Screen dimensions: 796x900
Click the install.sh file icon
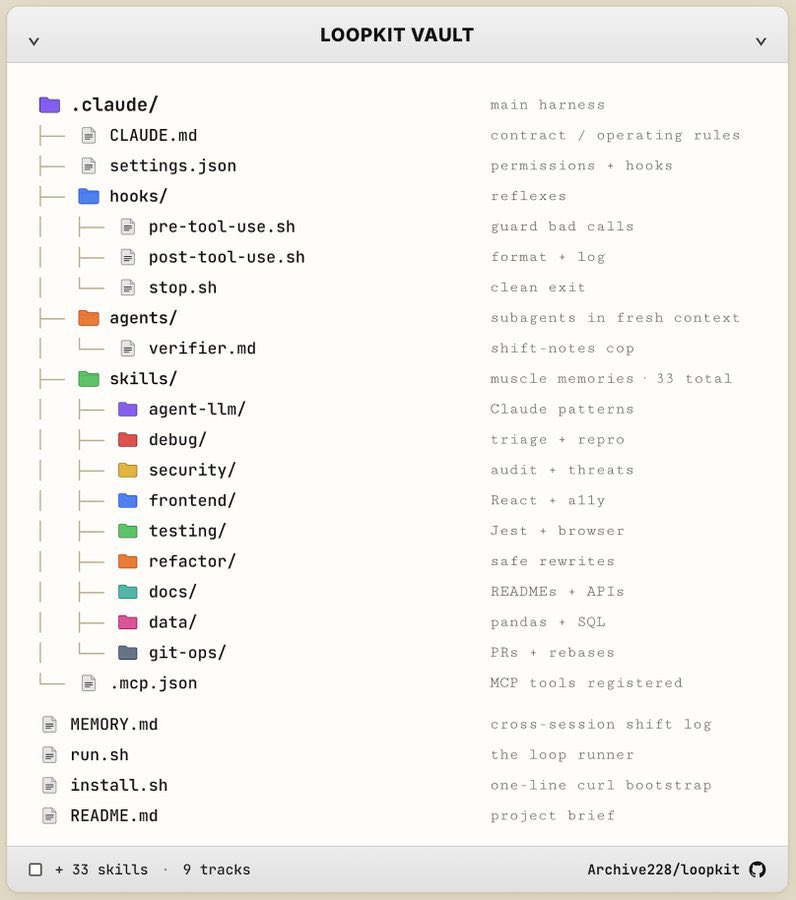pyautogui.click(x=49, y=785)
